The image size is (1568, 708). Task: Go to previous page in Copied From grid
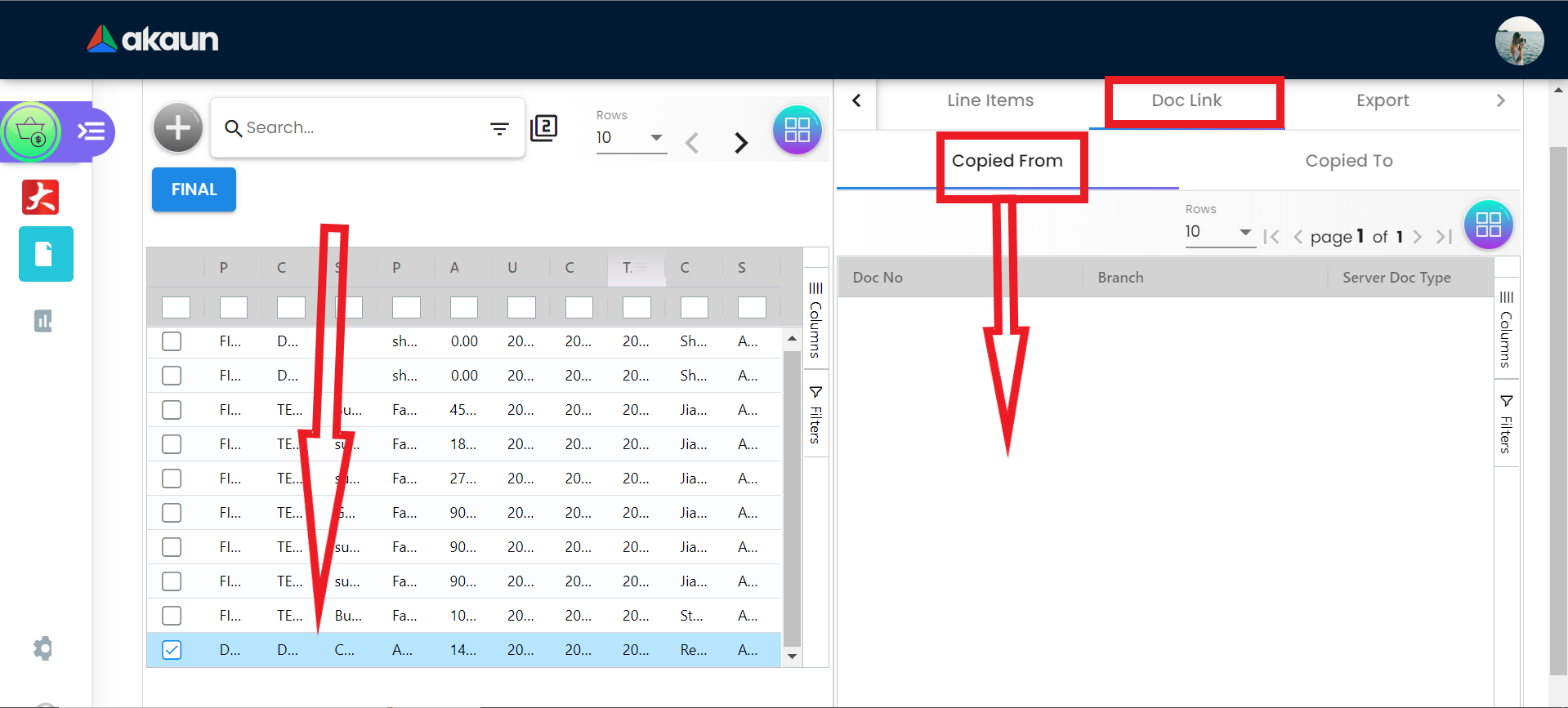(x=1298, y=237)
